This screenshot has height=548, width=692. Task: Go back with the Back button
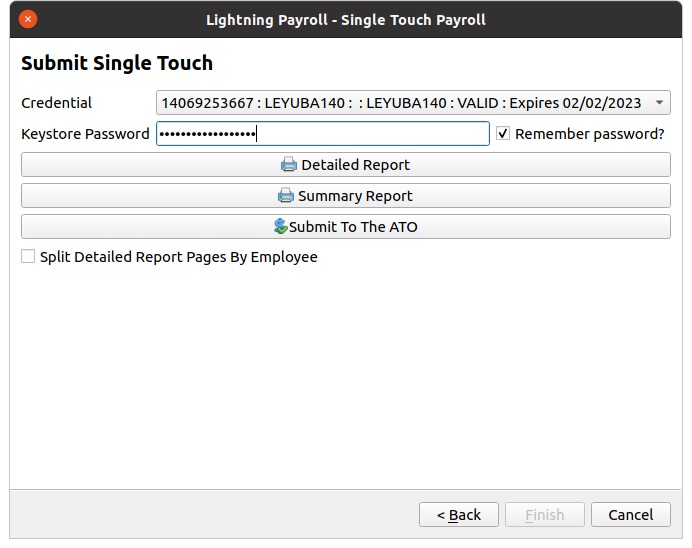click(x=459, y=514)
